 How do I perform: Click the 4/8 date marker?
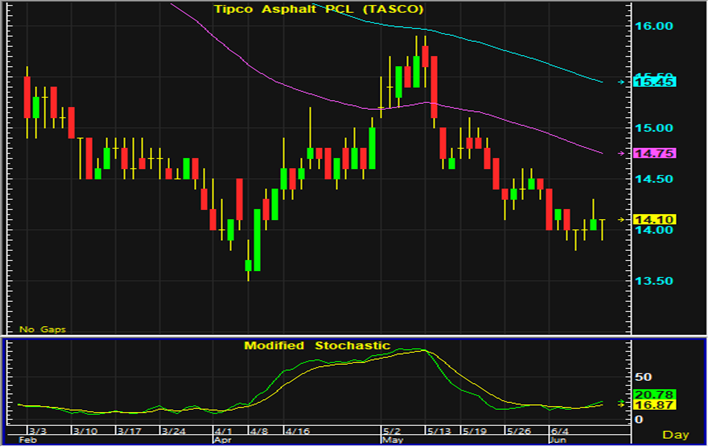(259, 431)
